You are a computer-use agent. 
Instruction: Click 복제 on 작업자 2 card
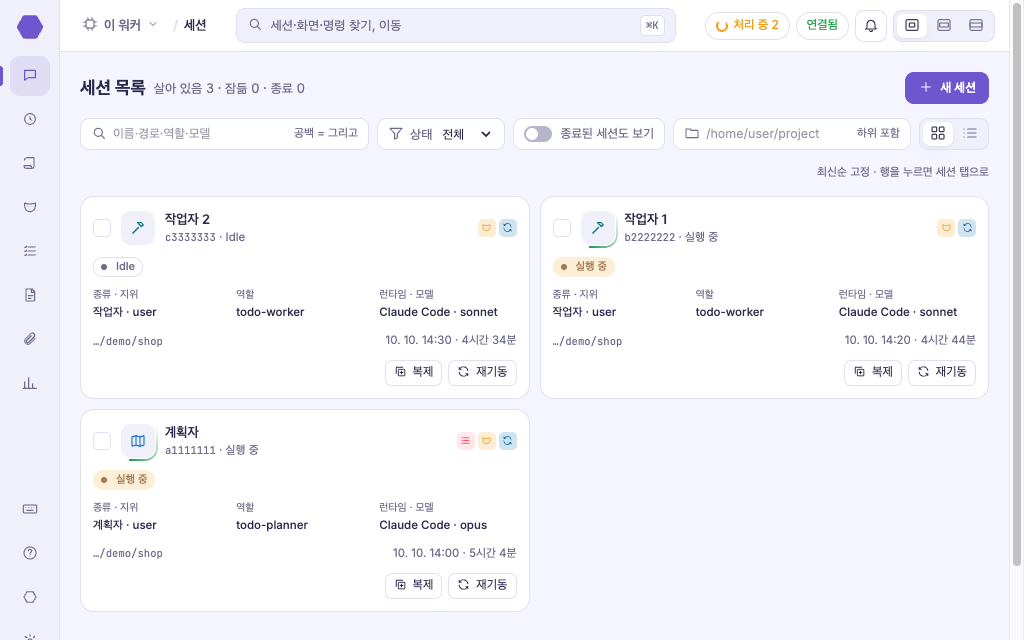click(413, 372)
